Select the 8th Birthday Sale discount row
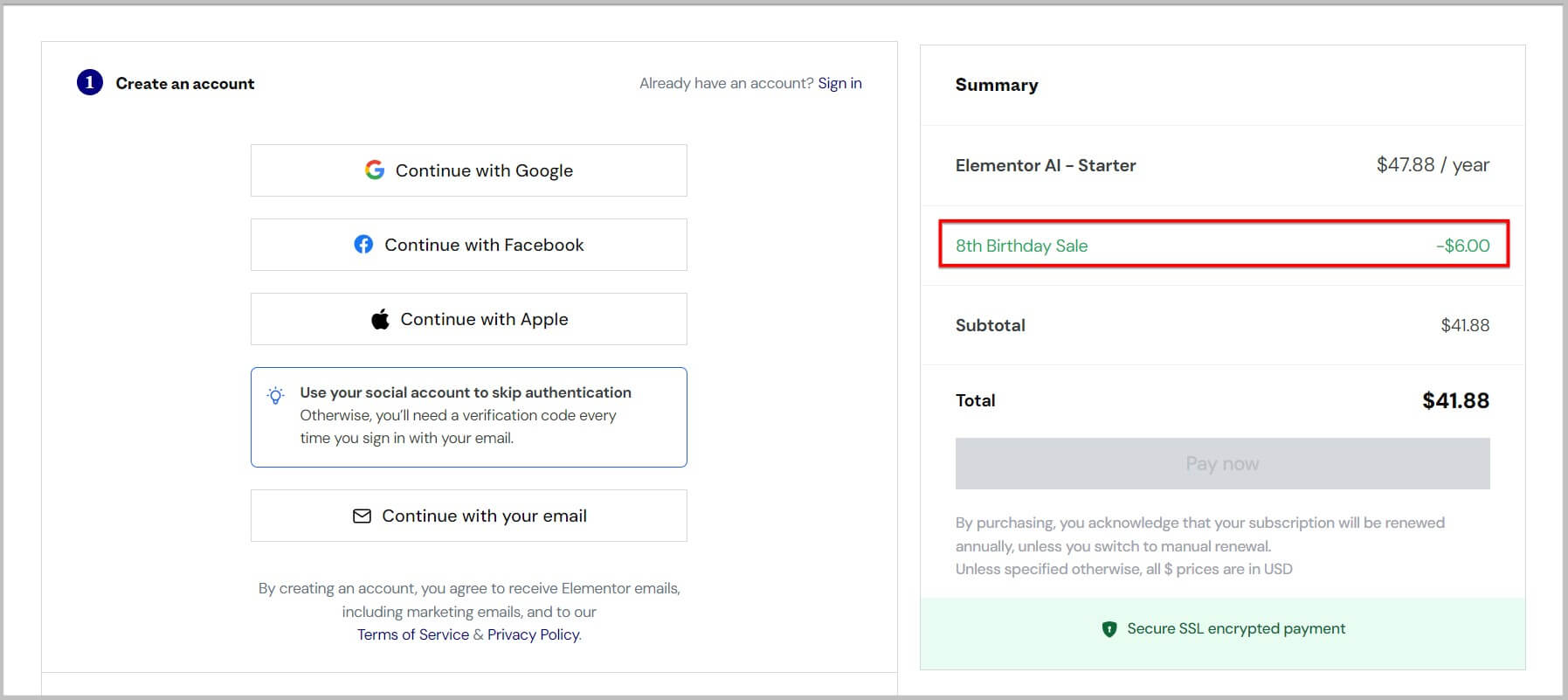 pyautogui.click(x=1223, y=245)
